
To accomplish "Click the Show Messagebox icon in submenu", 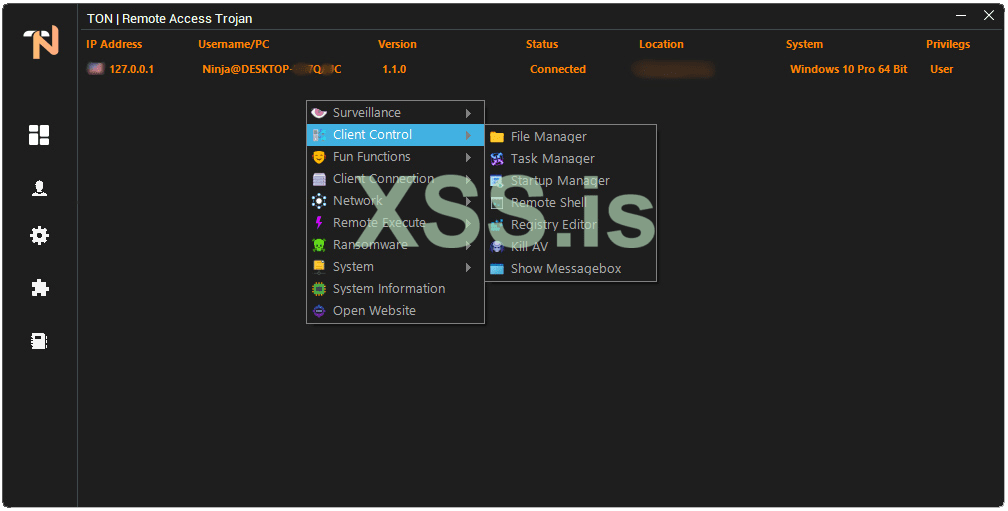I will pos(497,269).
